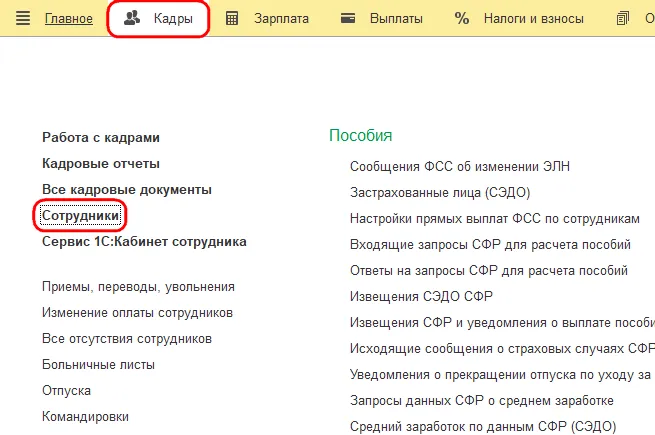Open Изменение оплаты сотрудников
The width and height of the screenshot is (655, 435).
137,313
